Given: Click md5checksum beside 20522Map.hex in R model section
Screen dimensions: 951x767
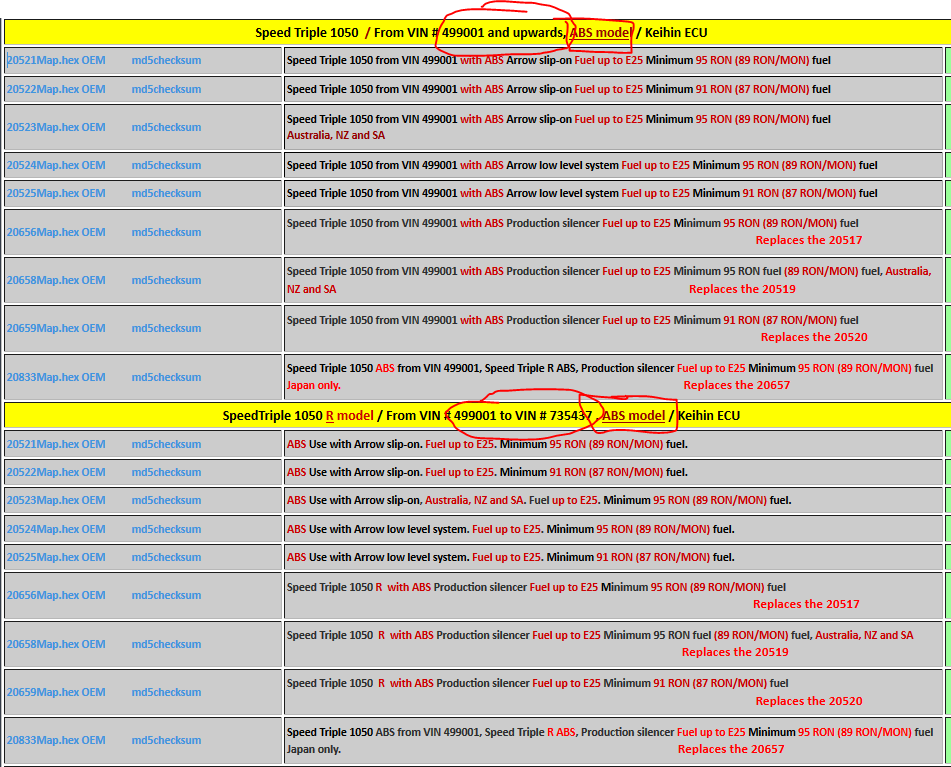Looking at the screenshot, I should click(x=166, y=472).
